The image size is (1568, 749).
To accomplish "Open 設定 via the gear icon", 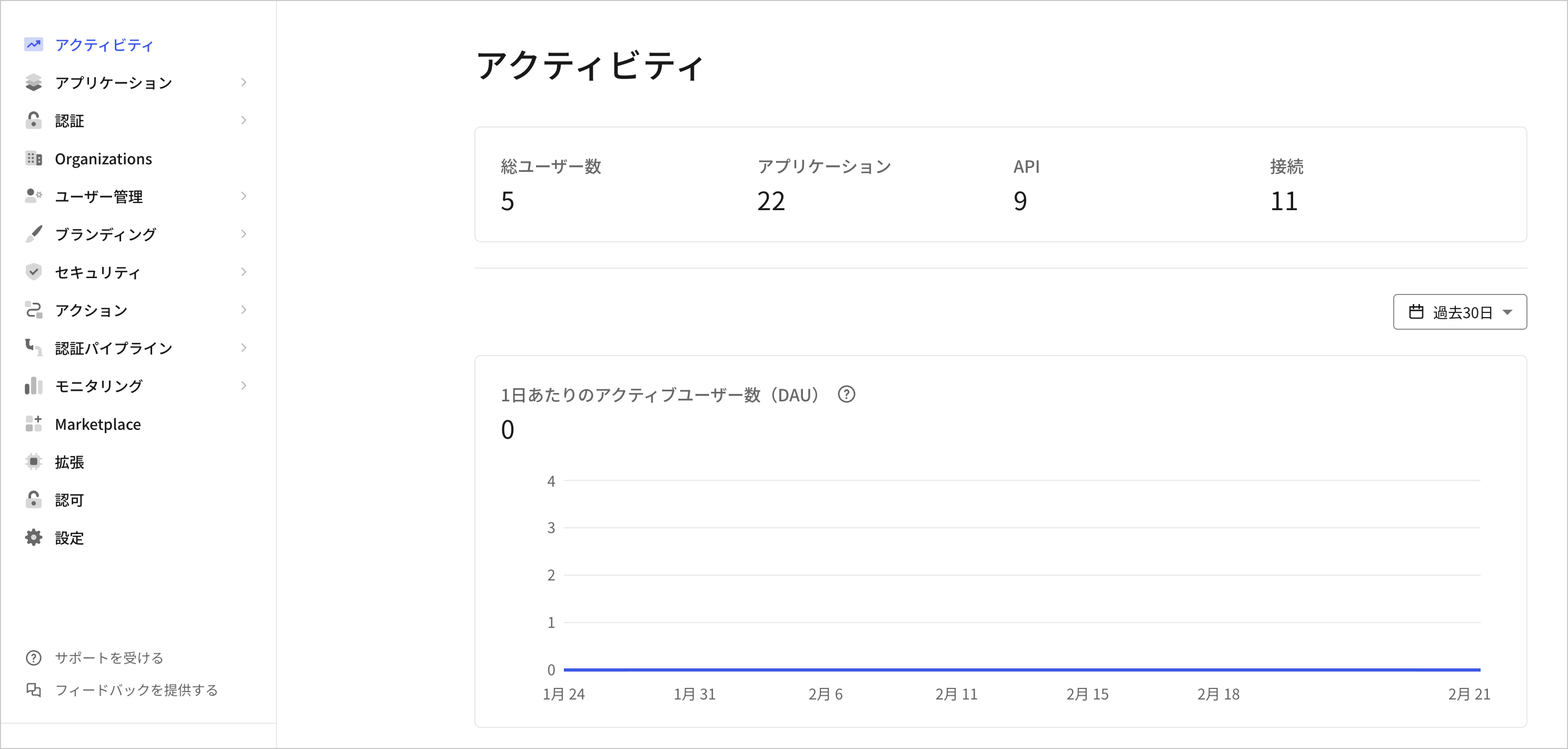I will (34, 538).
